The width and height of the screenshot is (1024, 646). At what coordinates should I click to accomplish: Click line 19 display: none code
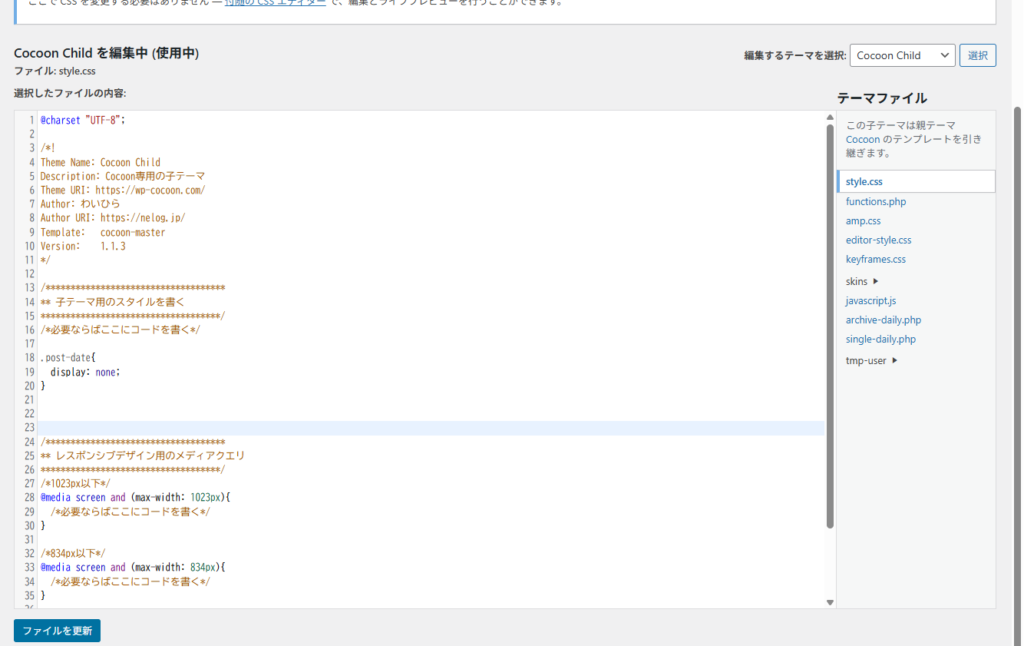[x=86, y=372]
